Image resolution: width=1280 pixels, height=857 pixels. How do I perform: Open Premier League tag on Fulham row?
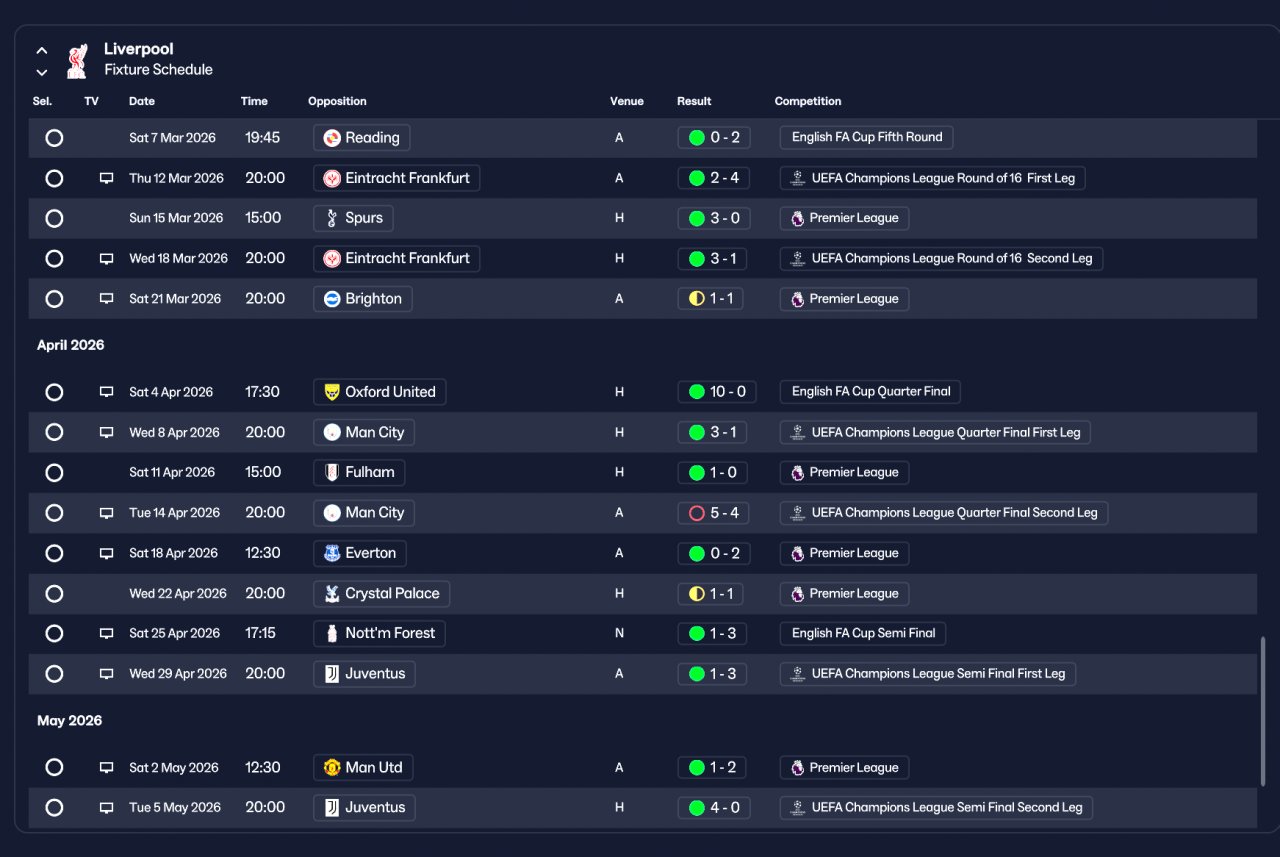pyautogui.click(x=844, y=472)
